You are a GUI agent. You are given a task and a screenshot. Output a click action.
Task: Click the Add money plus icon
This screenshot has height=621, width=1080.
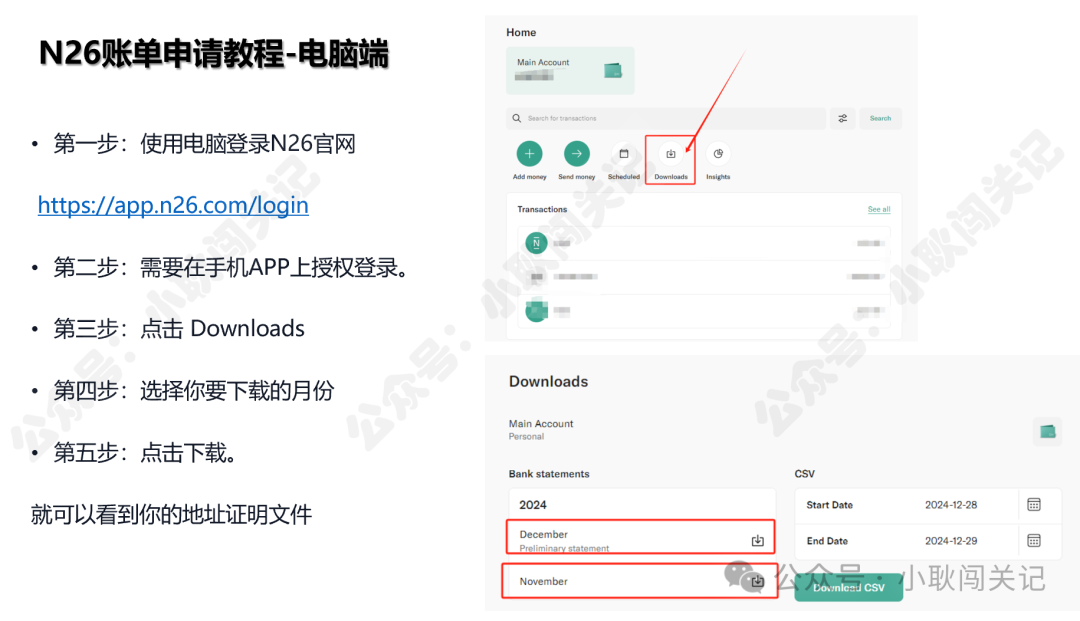click(529, 154)
